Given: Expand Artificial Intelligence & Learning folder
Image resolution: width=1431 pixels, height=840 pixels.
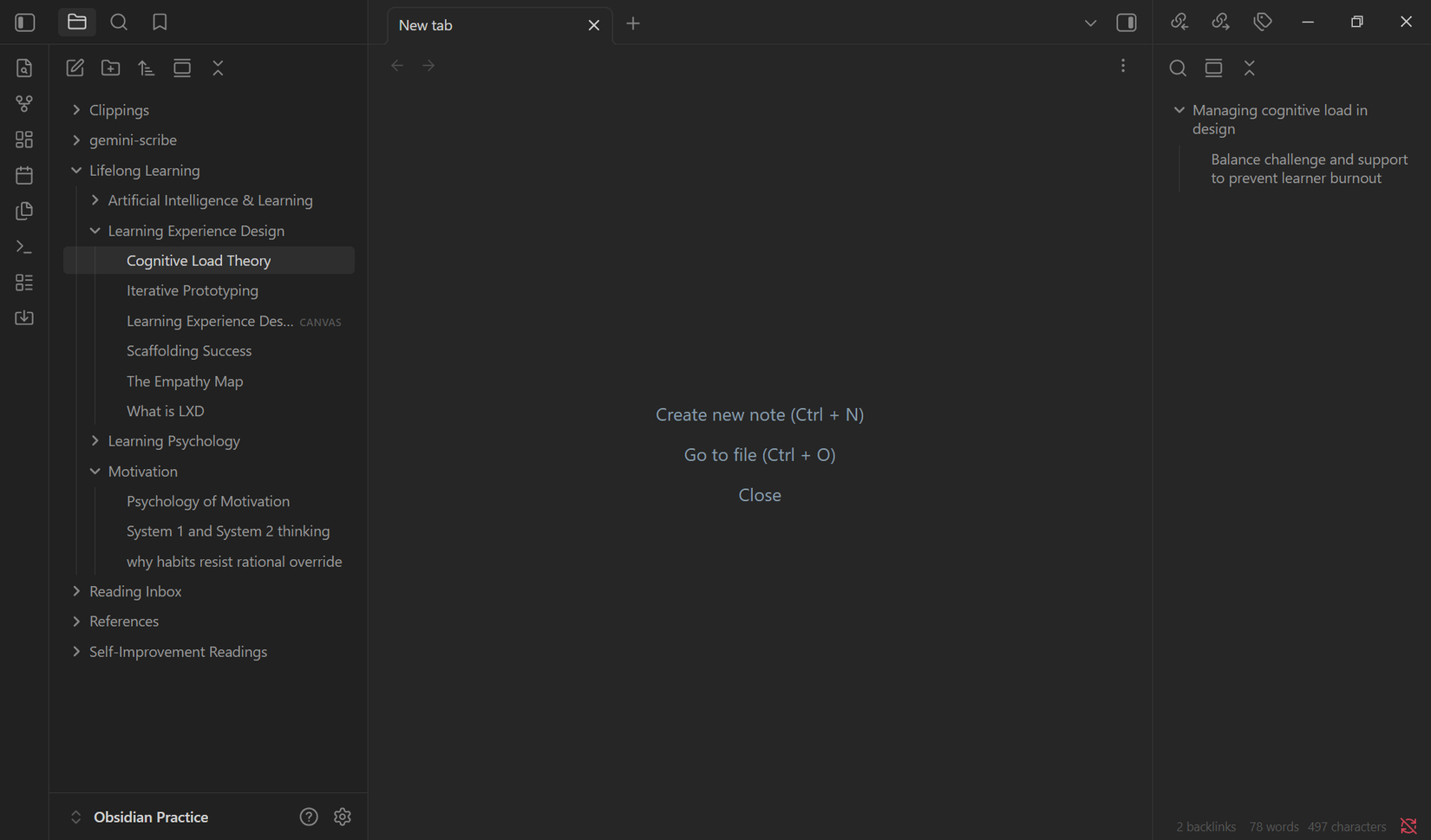Looking at the screenshot, I should point(209,200).
